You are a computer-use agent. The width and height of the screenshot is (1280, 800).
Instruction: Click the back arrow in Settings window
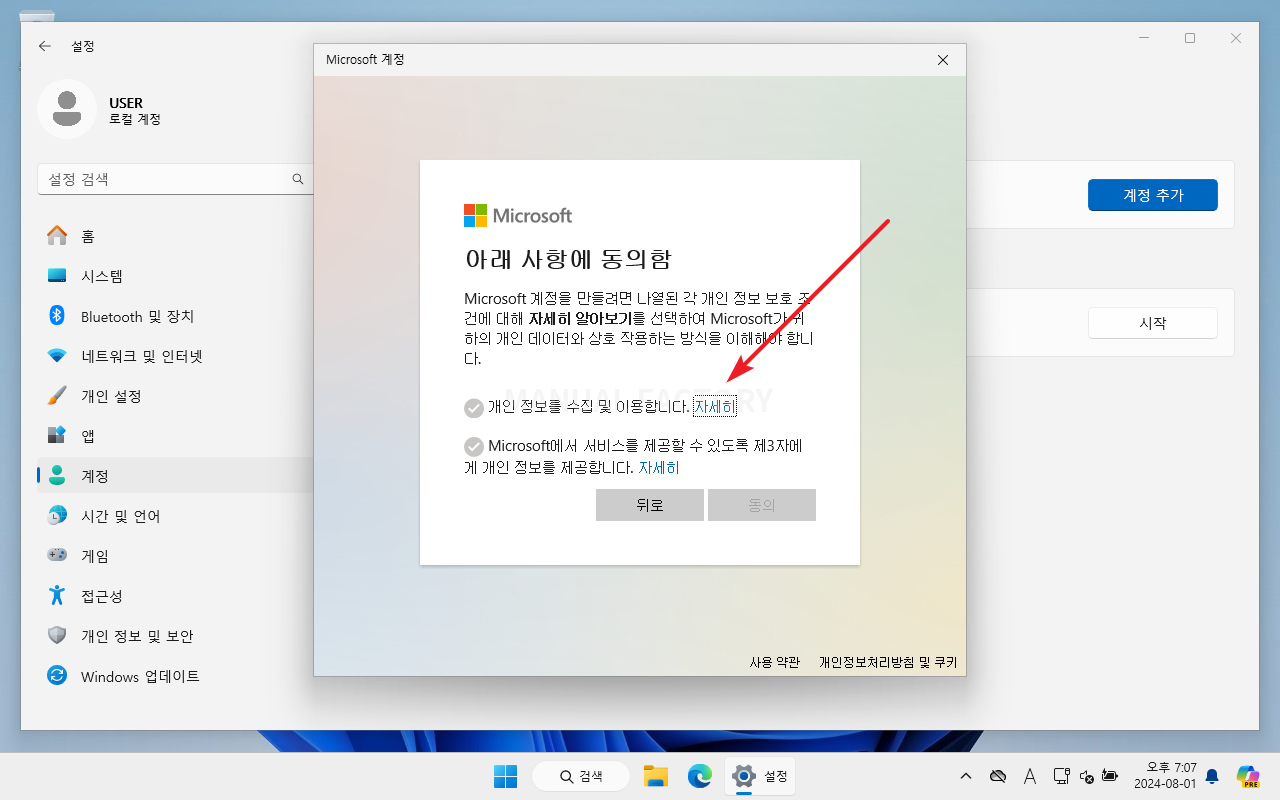coord(45,46)
